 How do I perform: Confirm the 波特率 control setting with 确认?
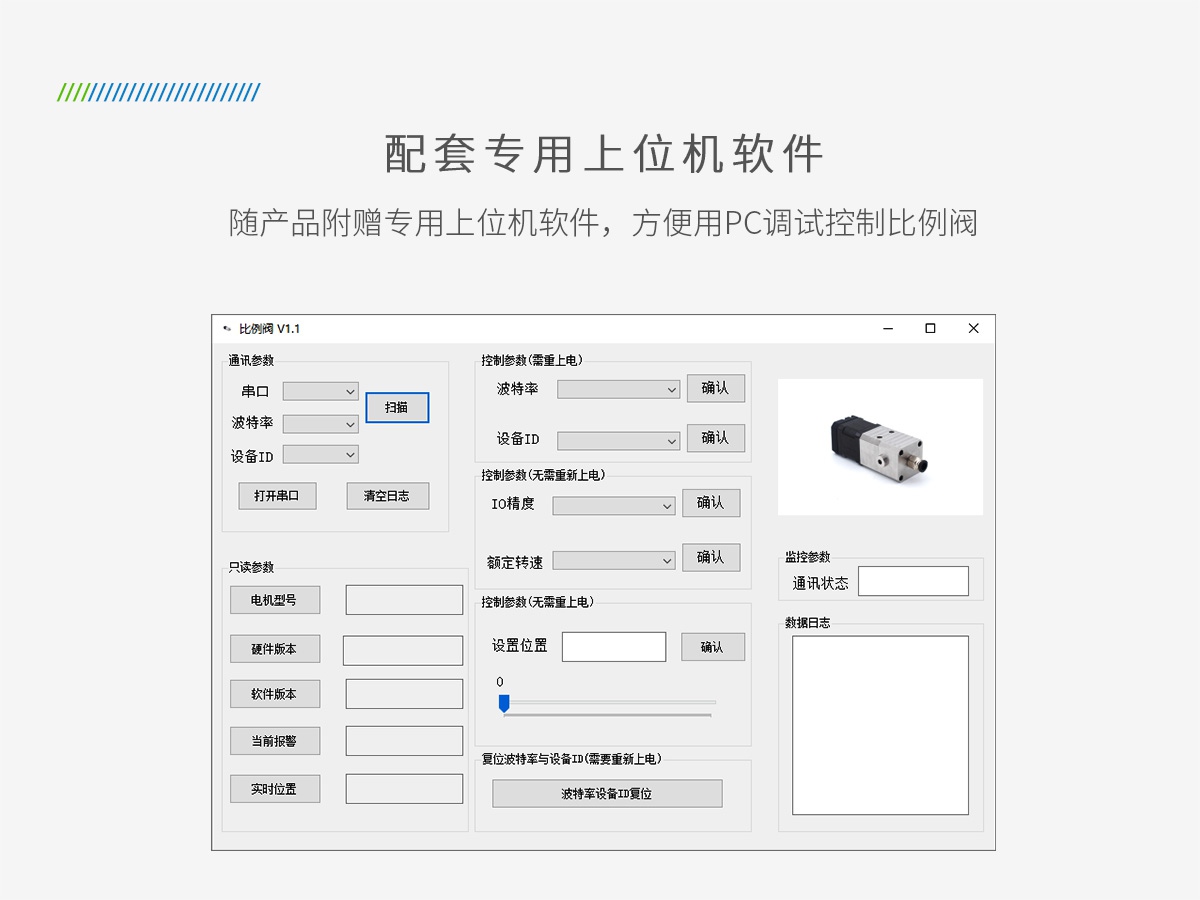tap(716, 388)
